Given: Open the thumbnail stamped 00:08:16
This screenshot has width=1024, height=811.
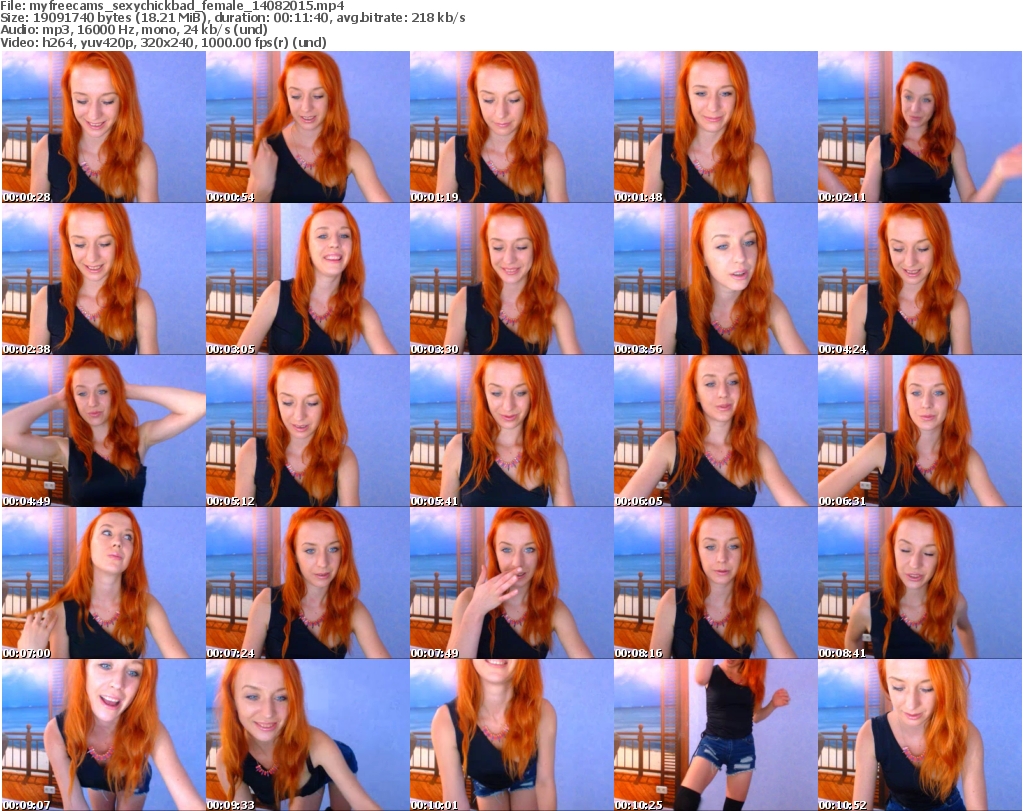Looking at the screenshot, I should tap(715, 583).
